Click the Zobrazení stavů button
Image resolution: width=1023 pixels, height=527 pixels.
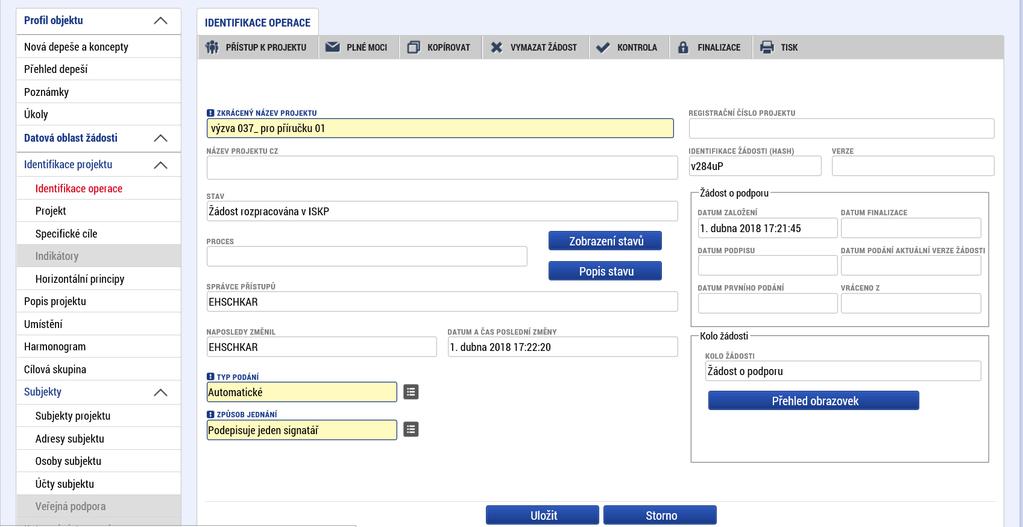(x=605, y=241)
